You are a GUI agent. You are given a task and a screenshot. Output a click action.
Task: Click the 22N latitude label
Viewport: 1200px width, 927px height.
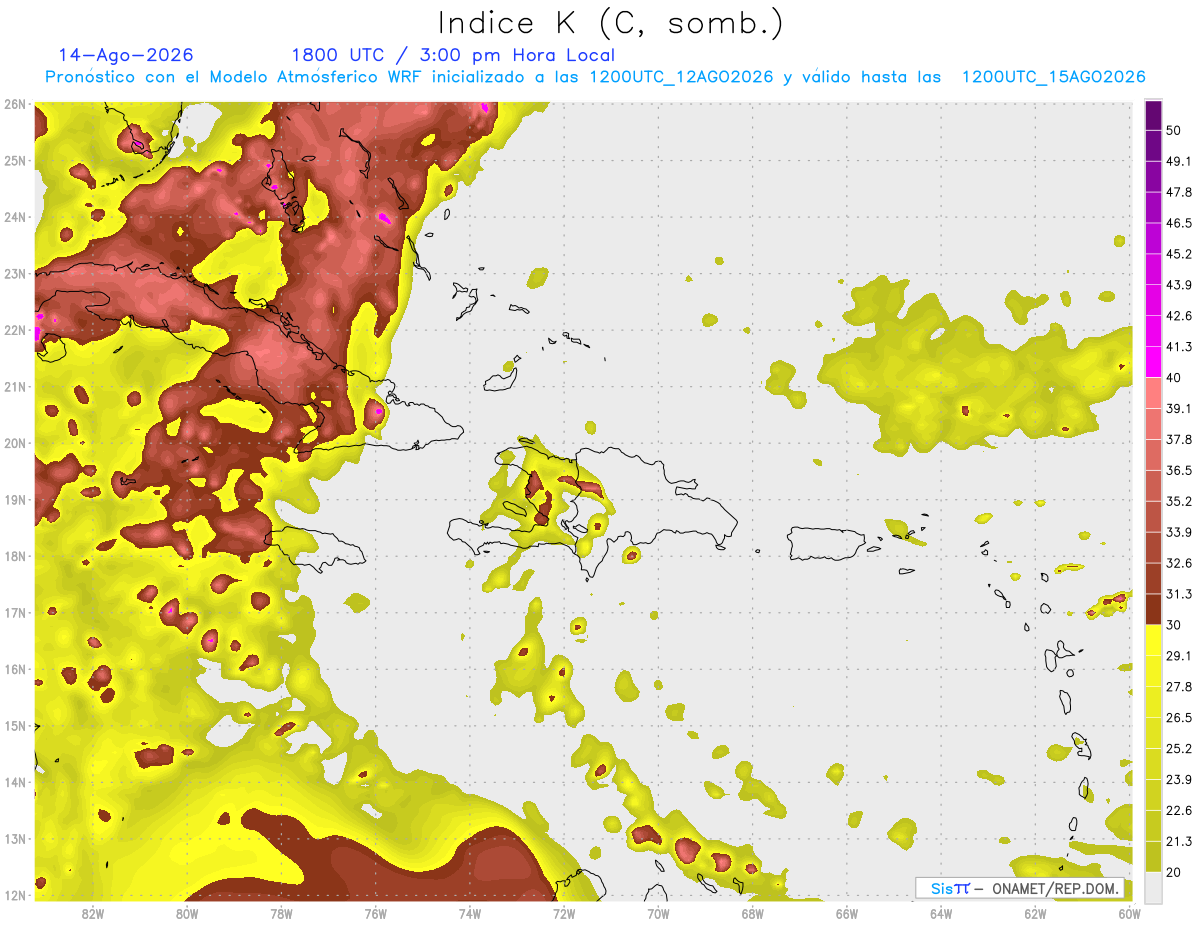[14, 330]
